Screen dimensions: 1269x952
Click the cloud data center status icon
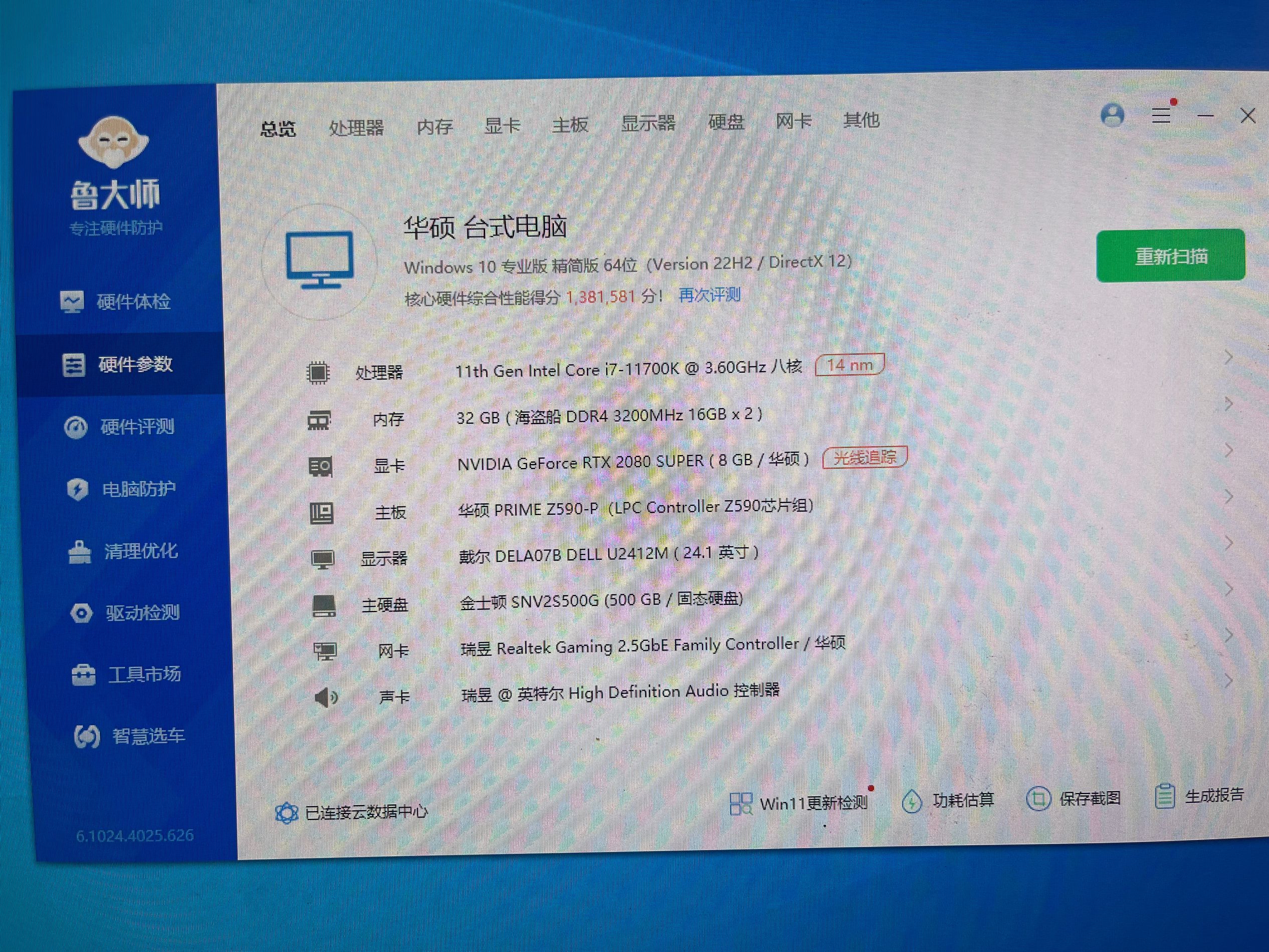(286, 813)
